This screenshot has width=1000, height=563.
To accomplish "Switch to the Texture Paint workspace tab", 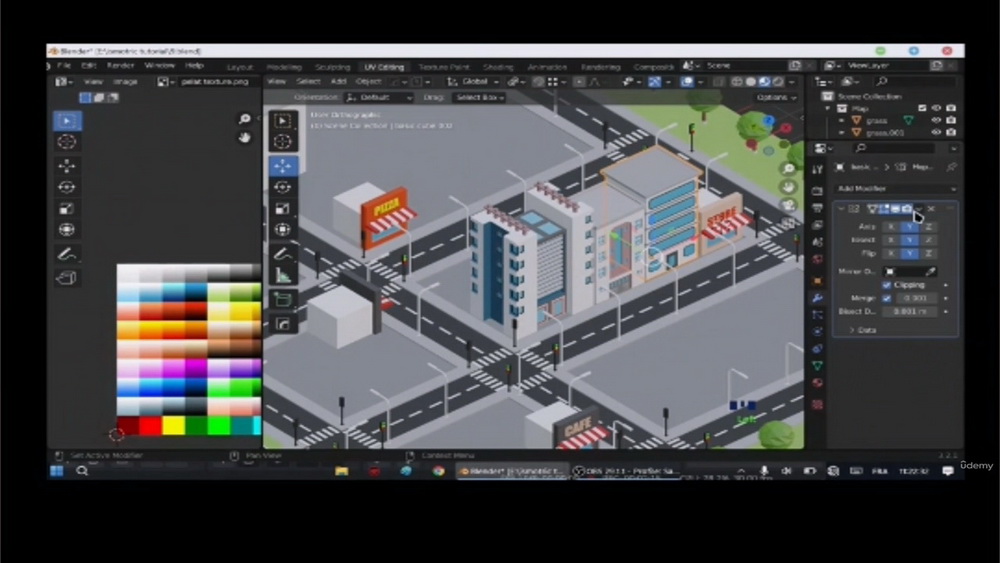I will pos(443,67).
